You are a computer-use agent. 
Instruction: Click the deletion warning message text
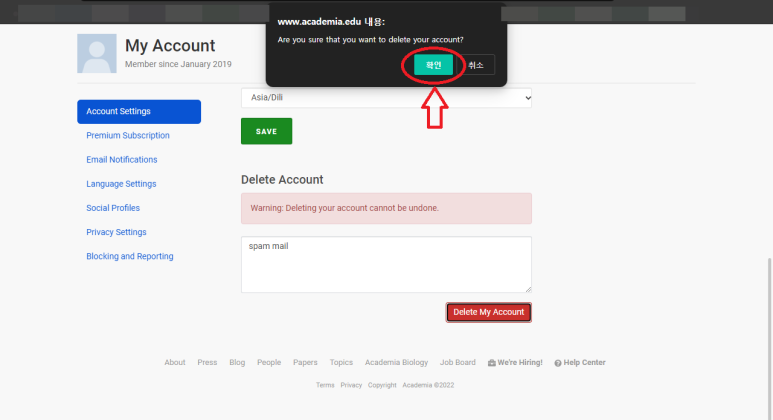coord(345,208)
